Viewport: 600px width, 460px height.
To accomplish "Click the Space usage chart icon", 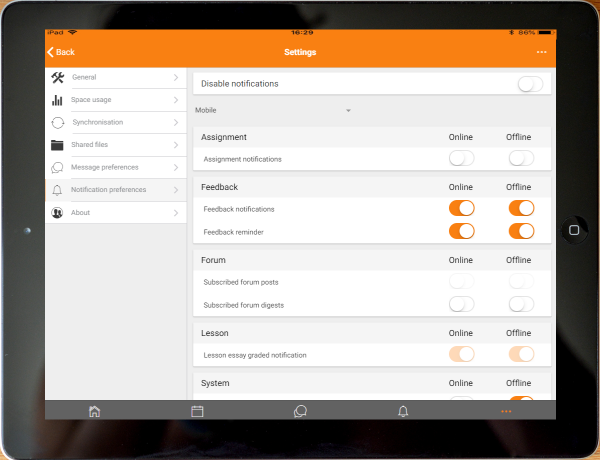I will click(x=58, y=100).
